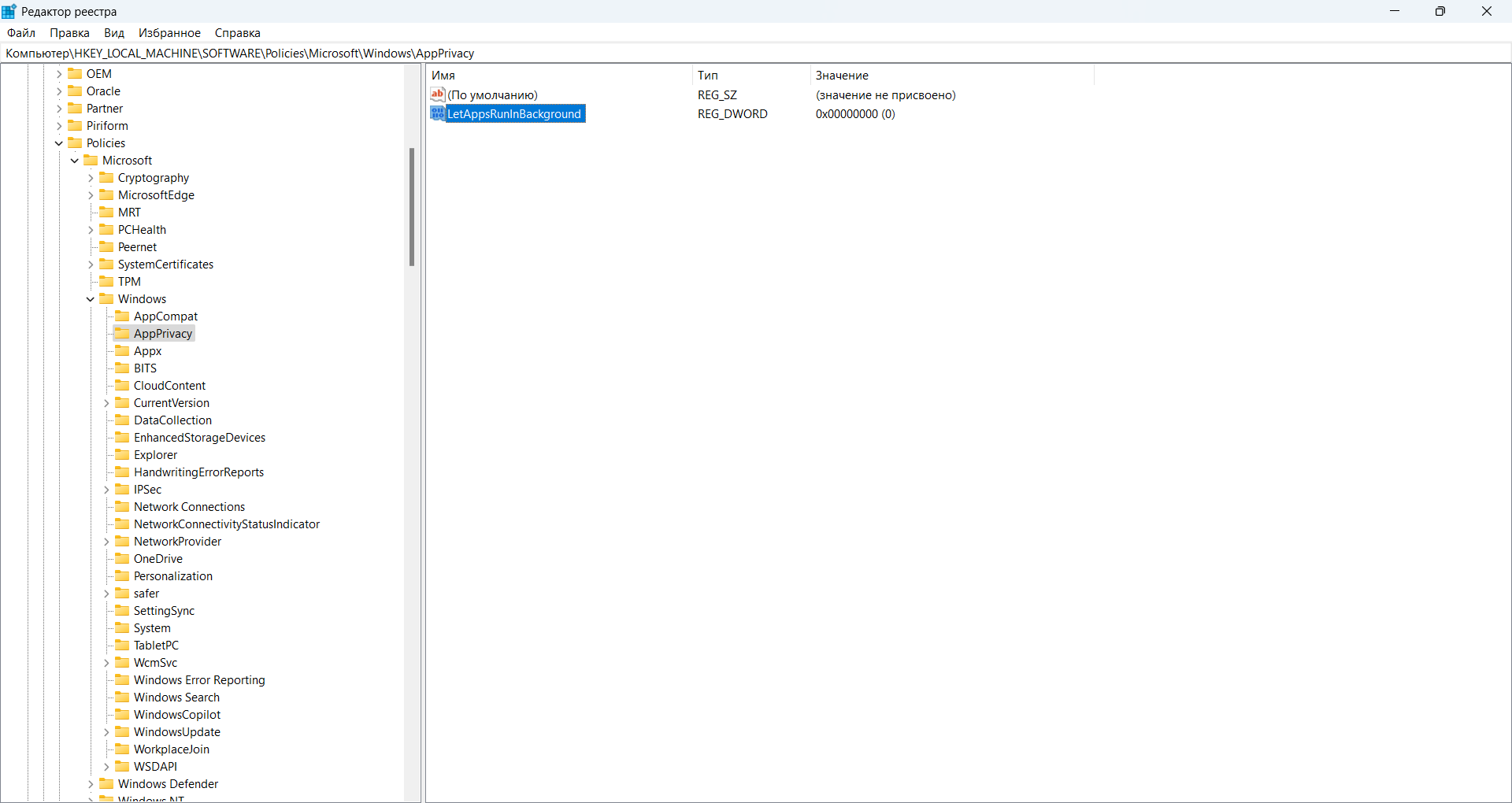Expand the IPSec key

pyautogui.click(x=106, y=490)
